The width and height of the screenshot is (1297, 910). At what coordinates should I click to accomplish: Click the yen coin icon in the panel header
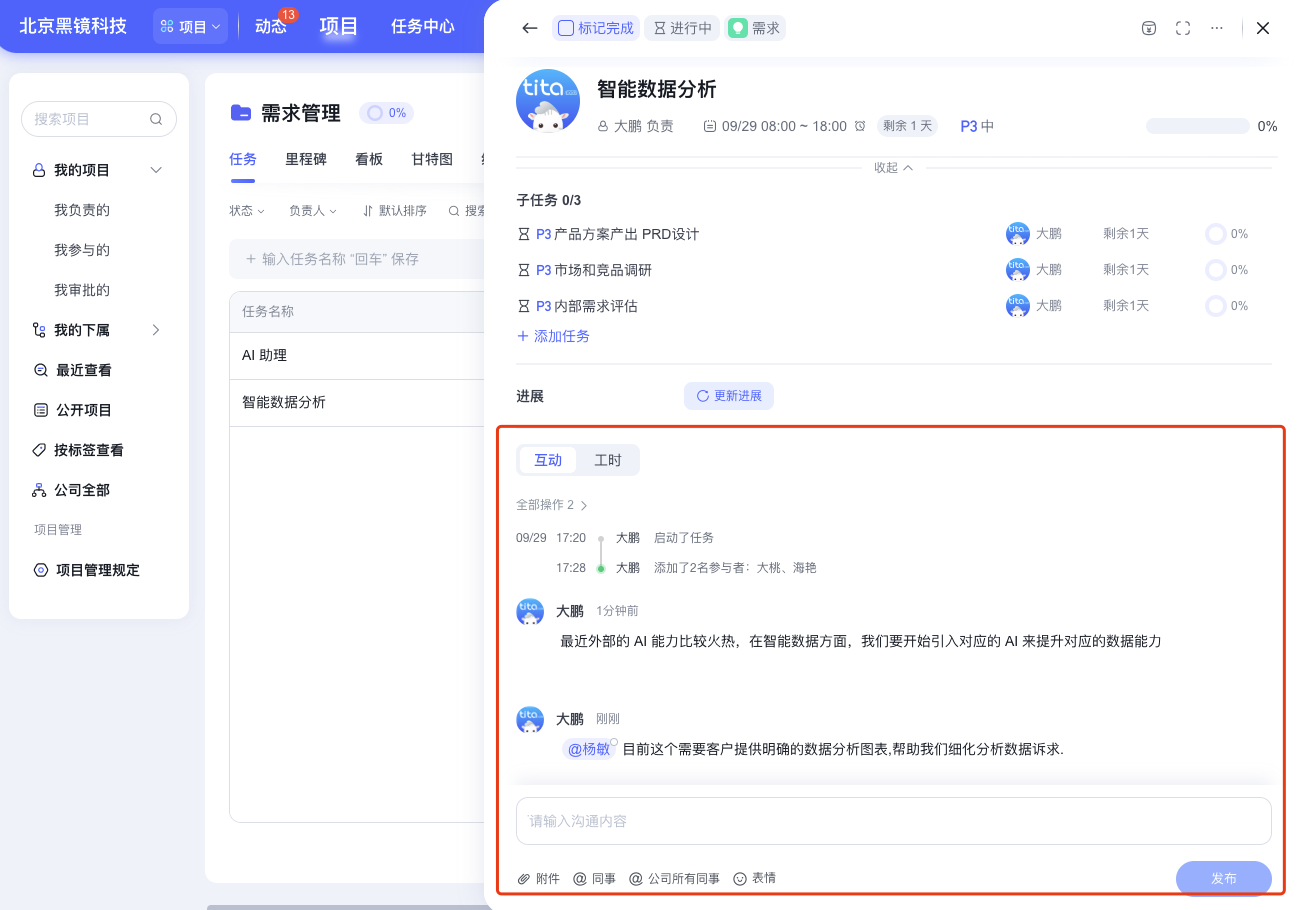pos(1149,28)
